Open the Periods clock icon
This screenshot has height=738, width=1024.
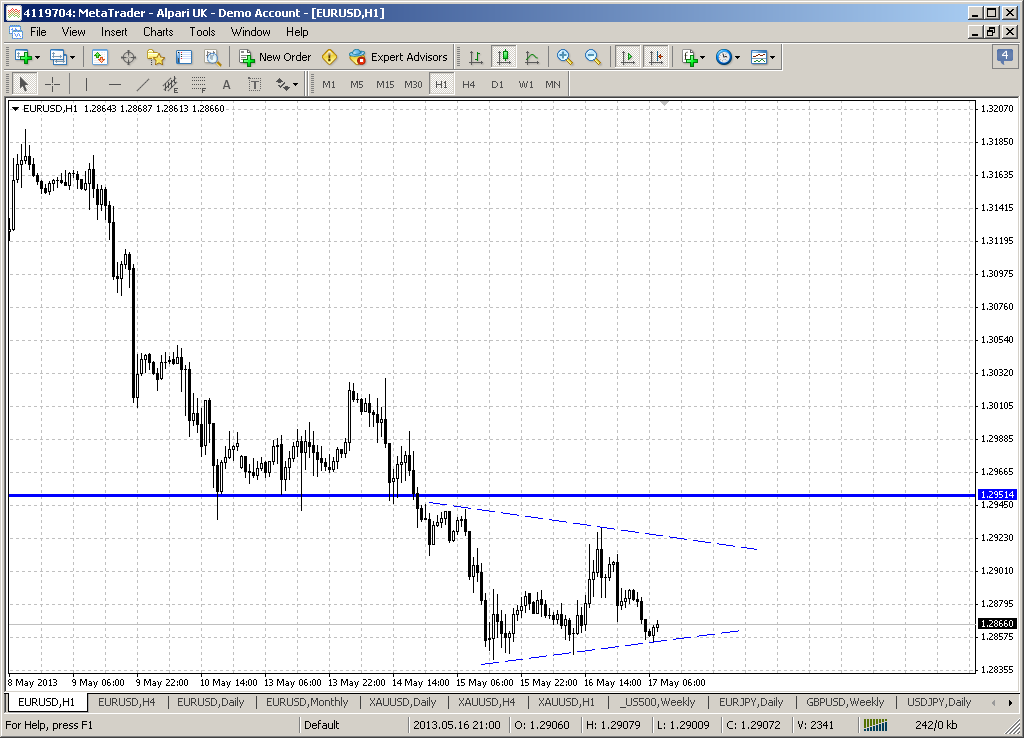724,57
